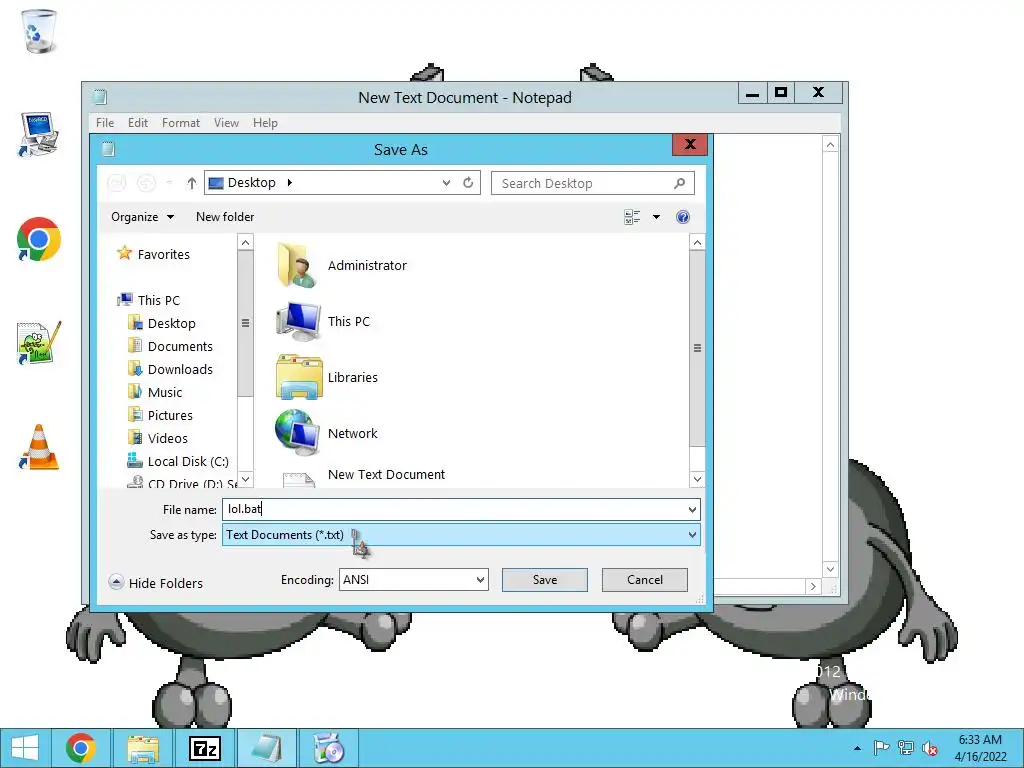Select This PC in the navigation pane
This screenshot has width=1024, height=768.
tap(149, 300)
